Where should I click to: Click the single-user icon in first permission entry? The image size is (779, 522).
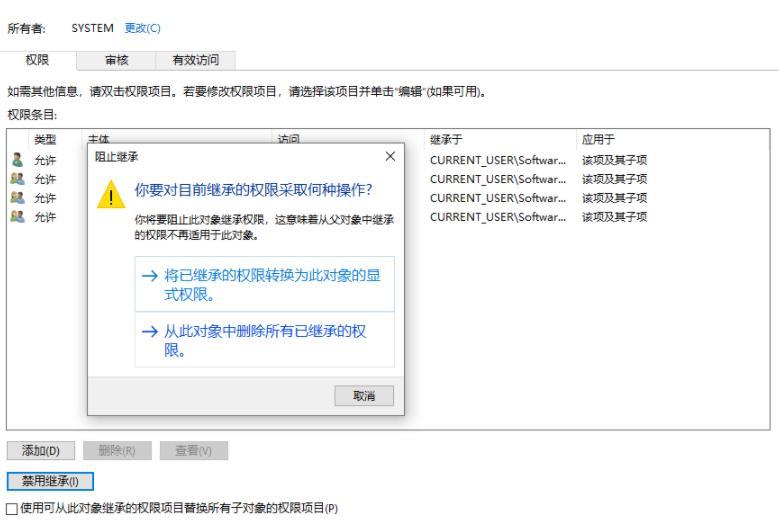(14, 157)
